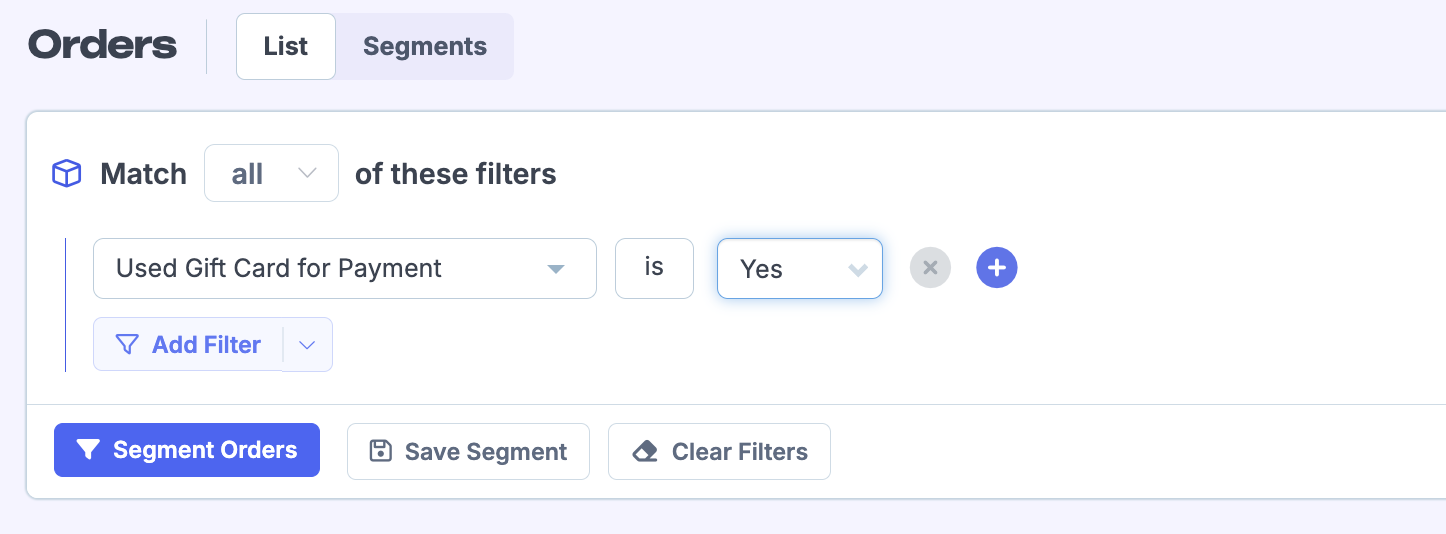Screen dimensions: 1446x534
Task: Open the match "all" dropdown
Action: coord(271,174)
